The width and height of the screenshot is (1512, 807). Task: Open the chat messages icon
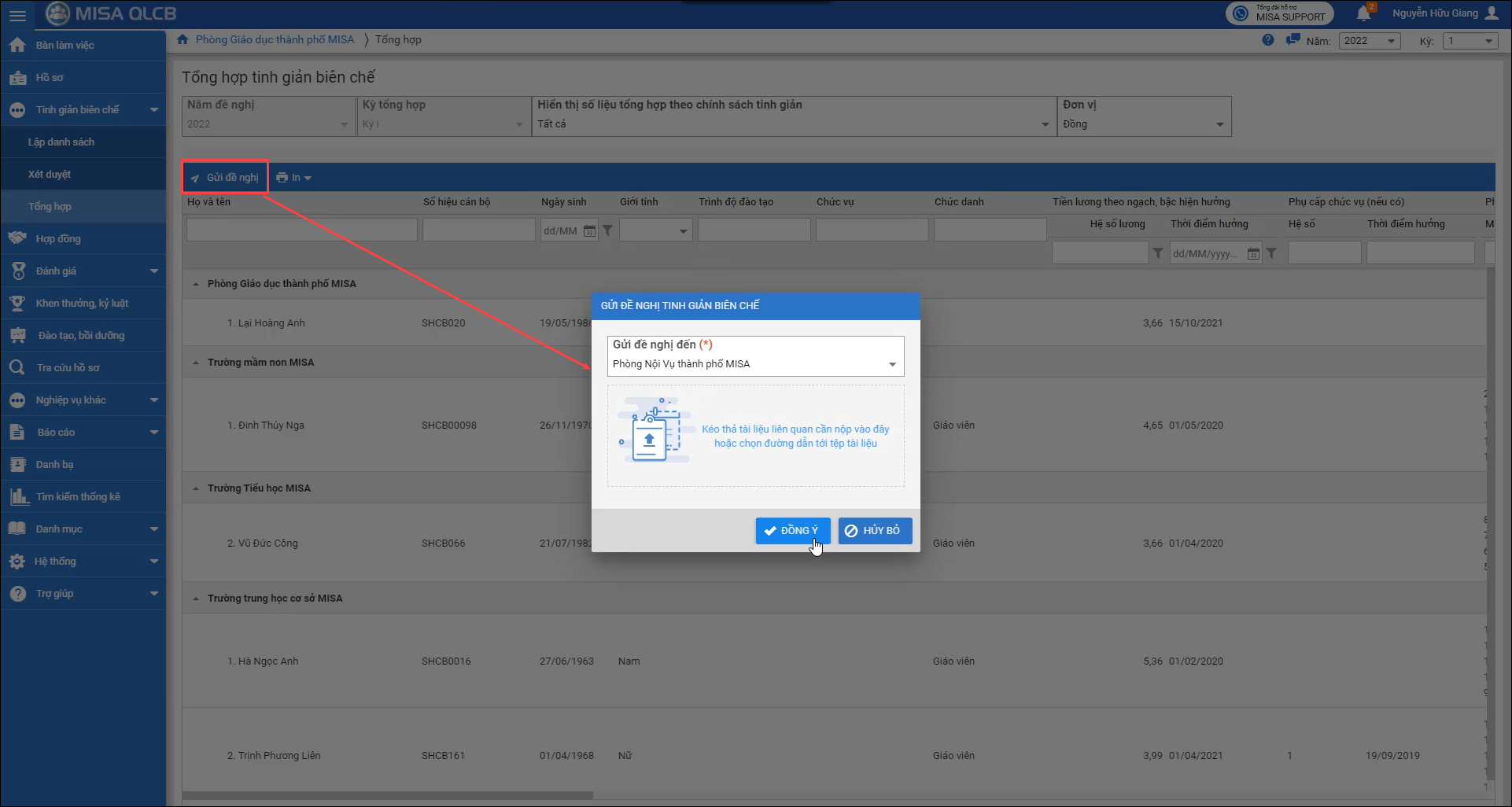click(1292, 40)
